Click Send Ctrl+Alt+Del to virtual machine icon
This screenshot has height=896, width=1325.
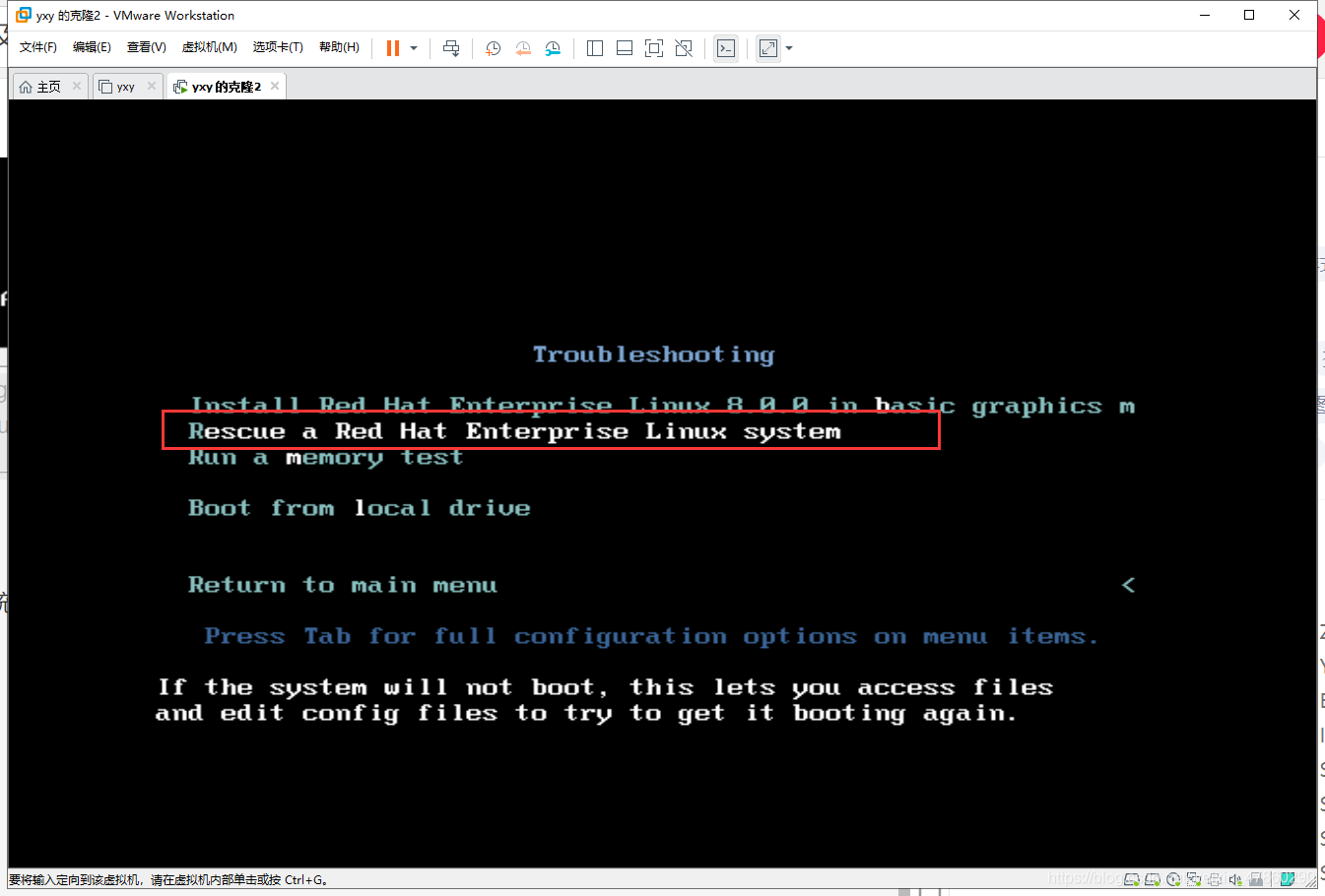click(x=451, y=48)
